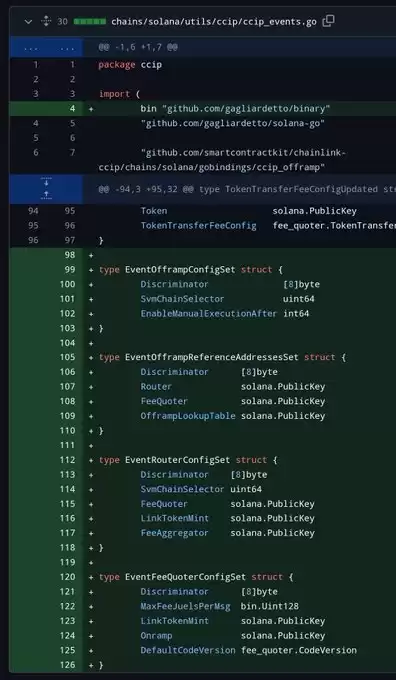
Task: Click the fee_quoter.CodeVersion type
Action: tap(299, 650)
